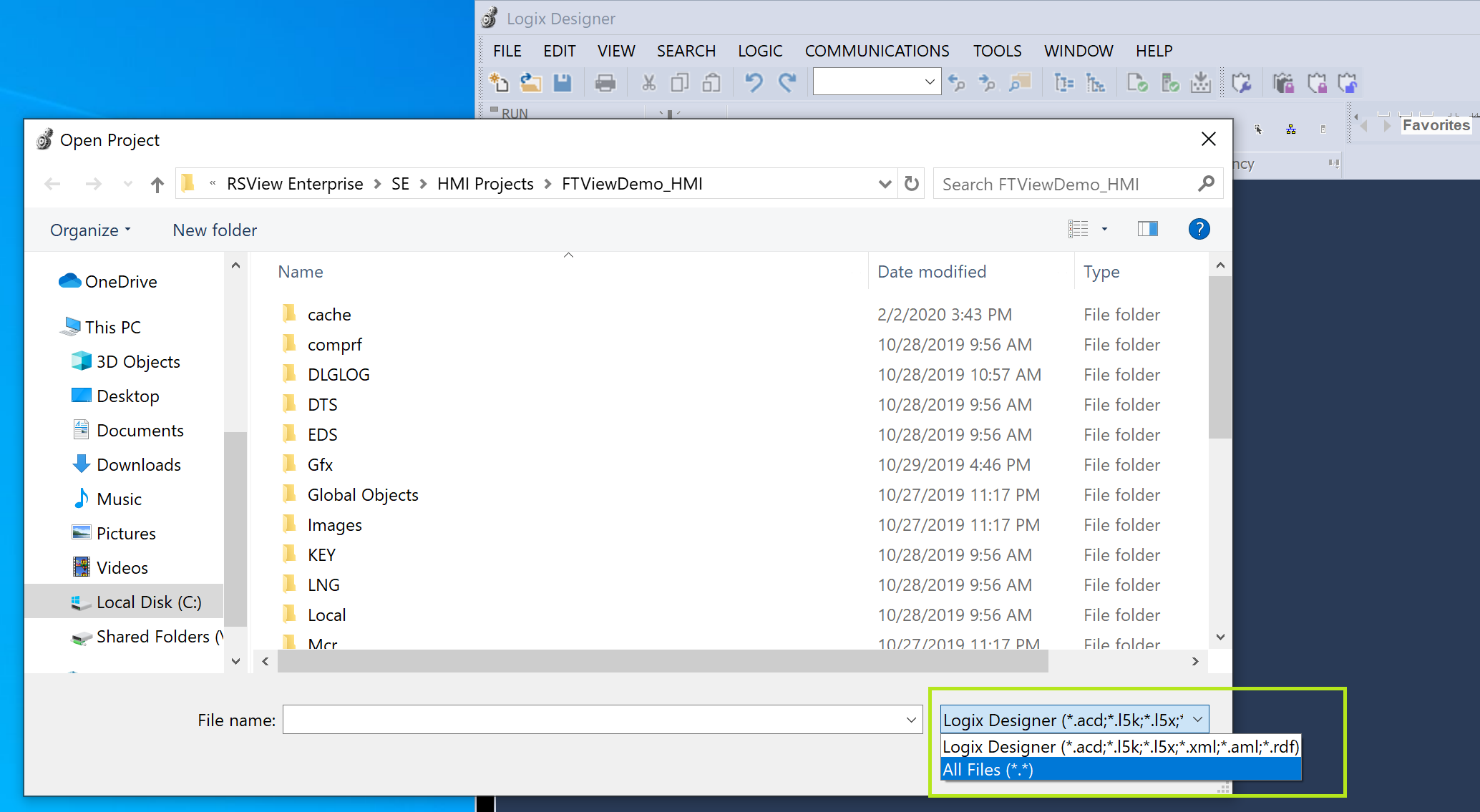Click the Copy toolbar icon
Viewport: 1480px width, 812px height.
pyautogui.click(x=680, y=83)
